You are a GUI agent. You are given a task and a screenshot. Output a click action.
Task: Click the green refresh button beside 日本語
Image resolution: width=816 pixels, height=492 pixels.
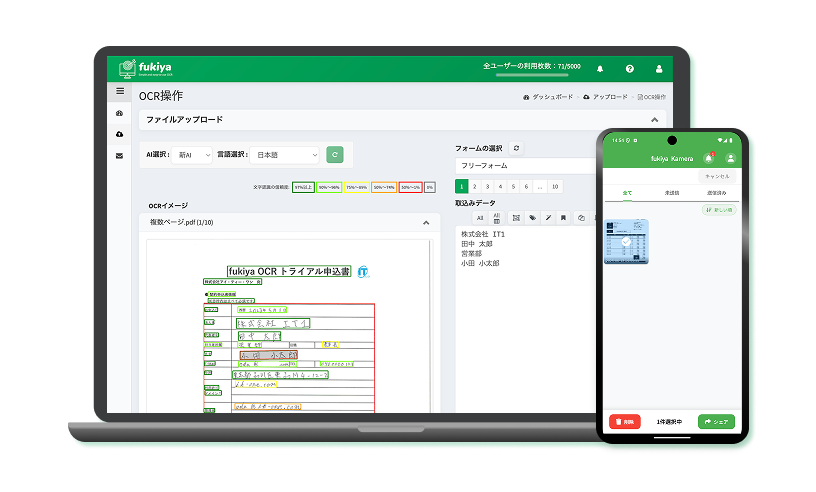(x=335, y=155)
